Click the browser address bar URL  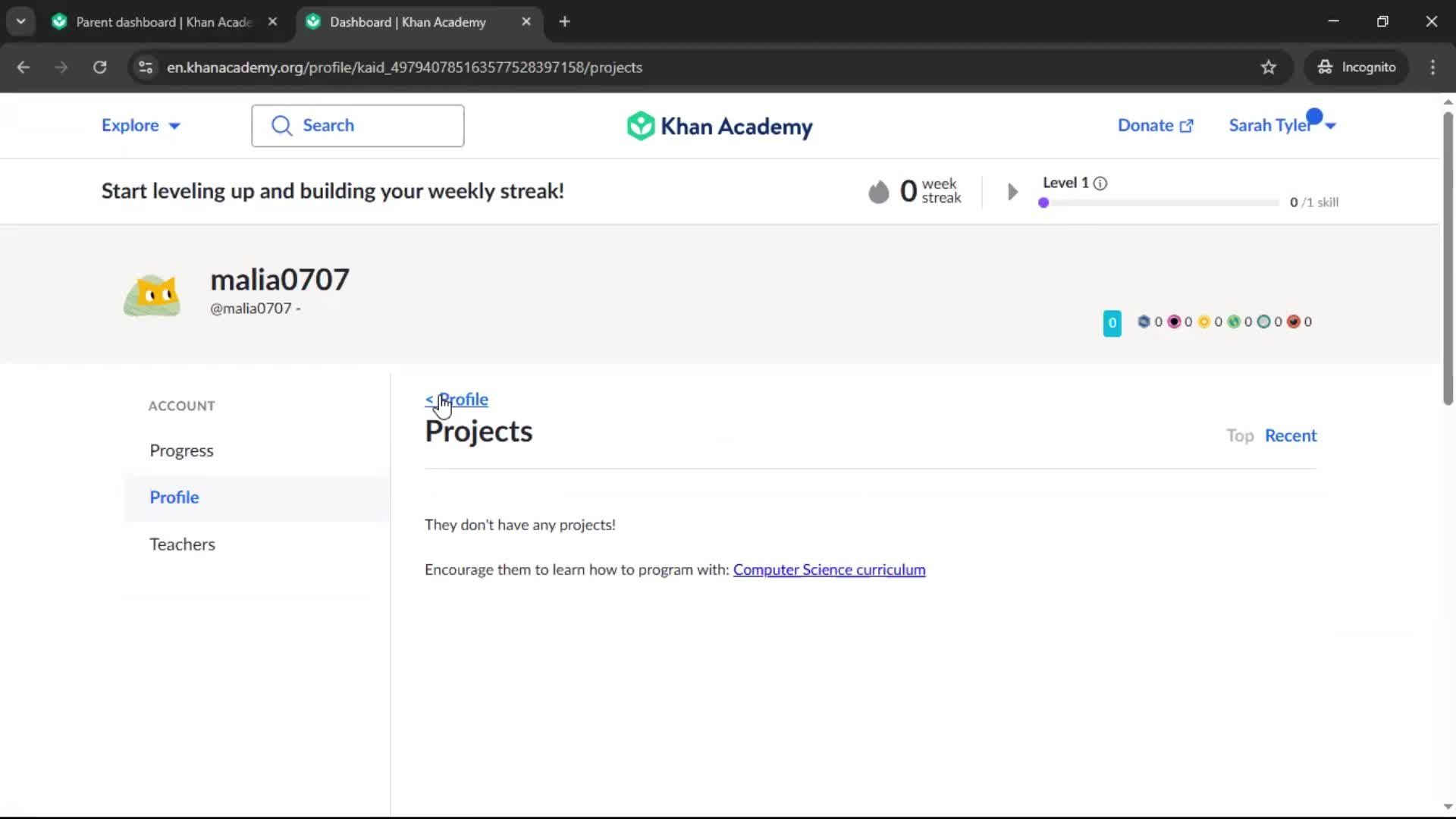(404, 67)
